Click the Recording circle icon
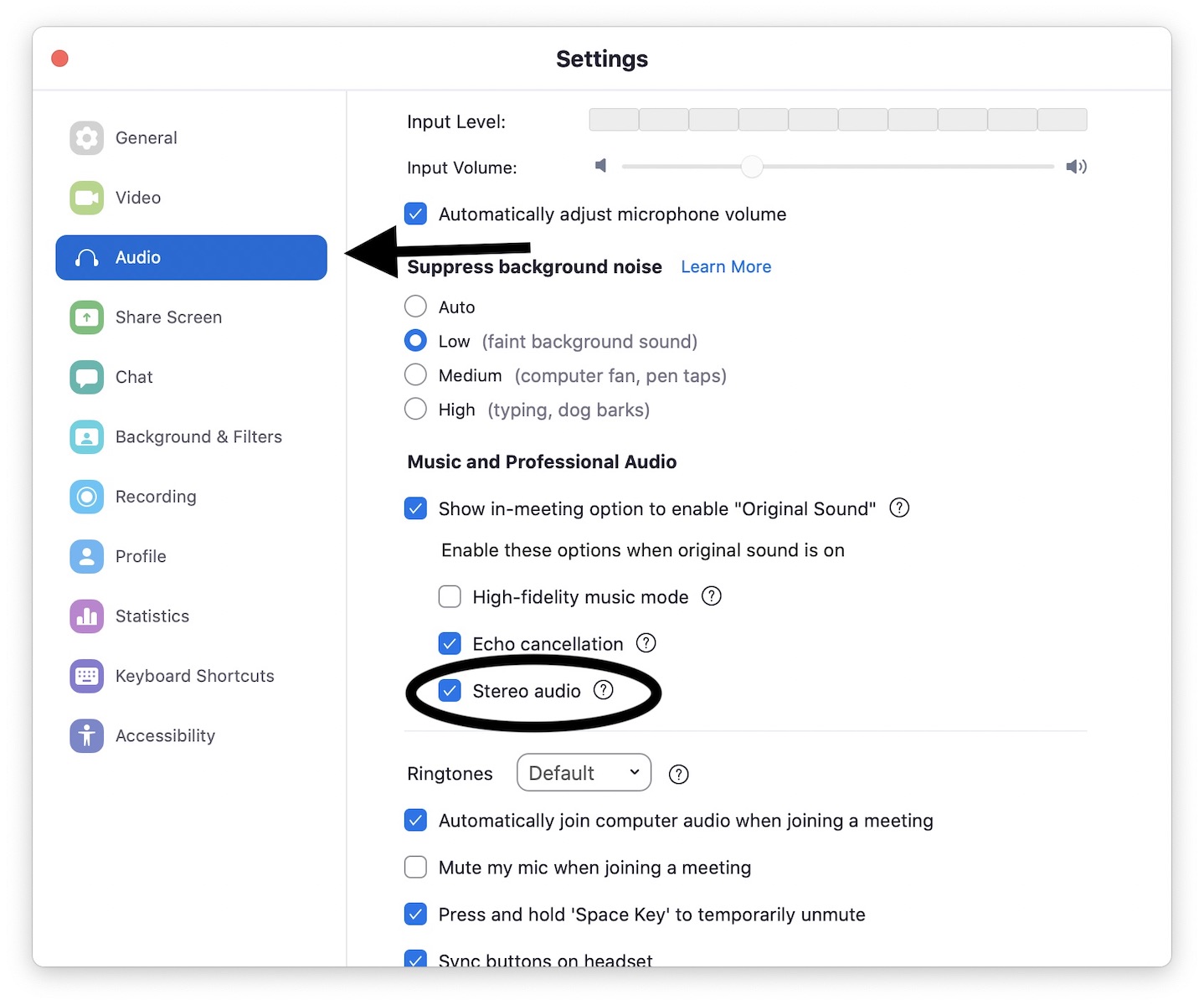The image size is (1204, 1005). pos(86,497)
